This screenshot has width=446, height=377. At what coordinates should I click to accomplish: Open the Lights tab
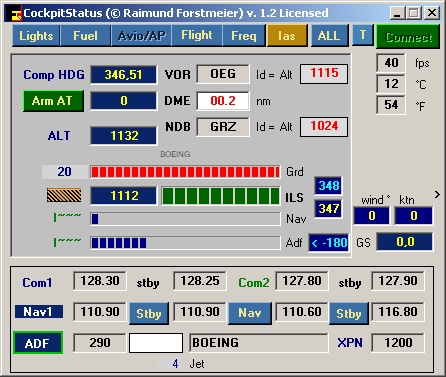tap(36, 36)
